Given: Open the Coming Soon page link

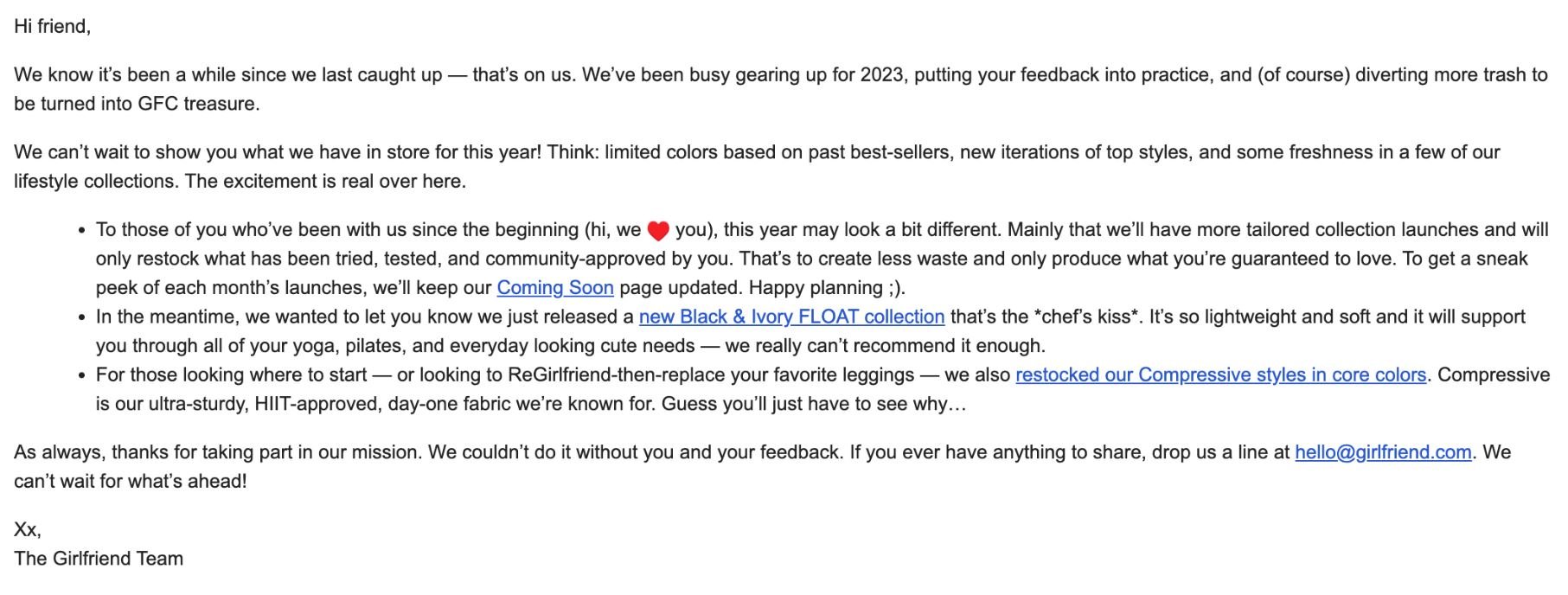Looking at the screenshot, I should [x=555, y=288].
